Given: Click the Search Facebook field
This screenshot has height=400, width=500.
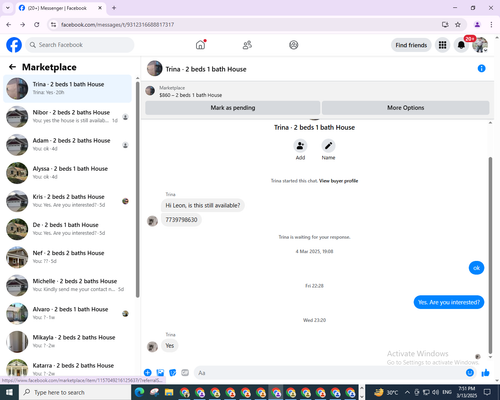Looking at the screenshot, I should pyautogui.click(x=80, y=45).
